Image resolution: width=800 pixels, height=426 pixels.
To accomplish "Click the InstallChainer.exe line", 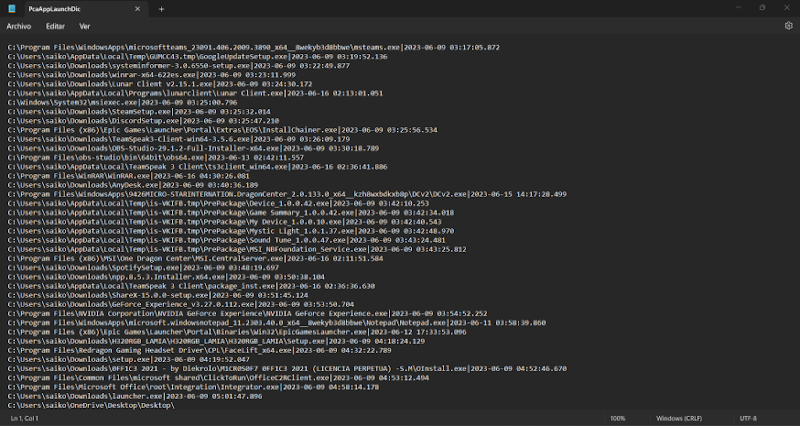I will [222, 130].
